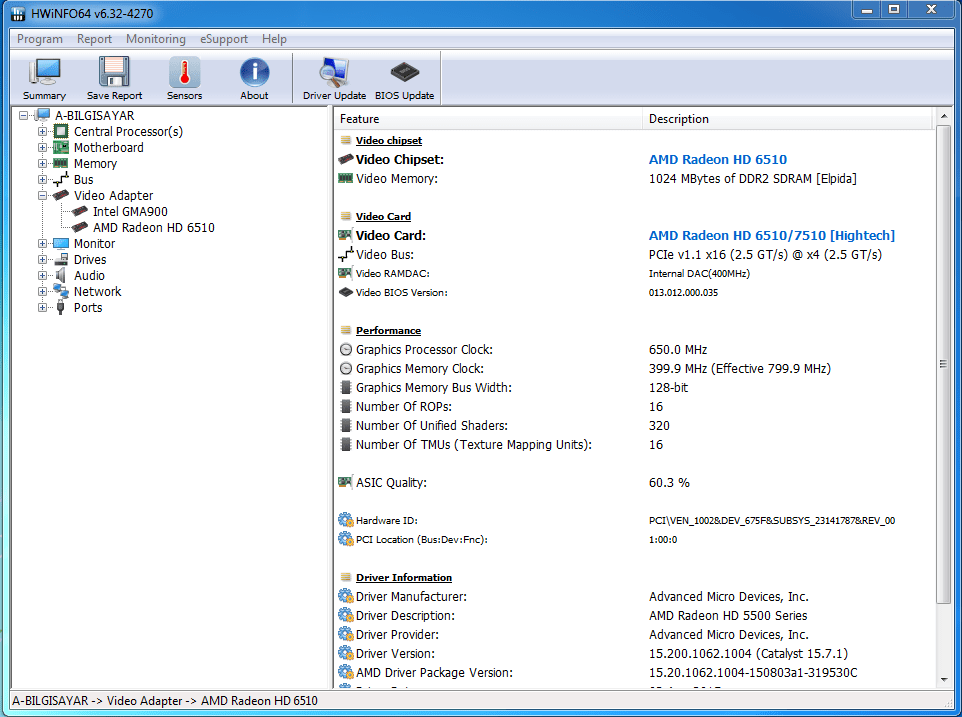Open the Monitoring menu
The image size is (962, 717).
pos(156,39)
